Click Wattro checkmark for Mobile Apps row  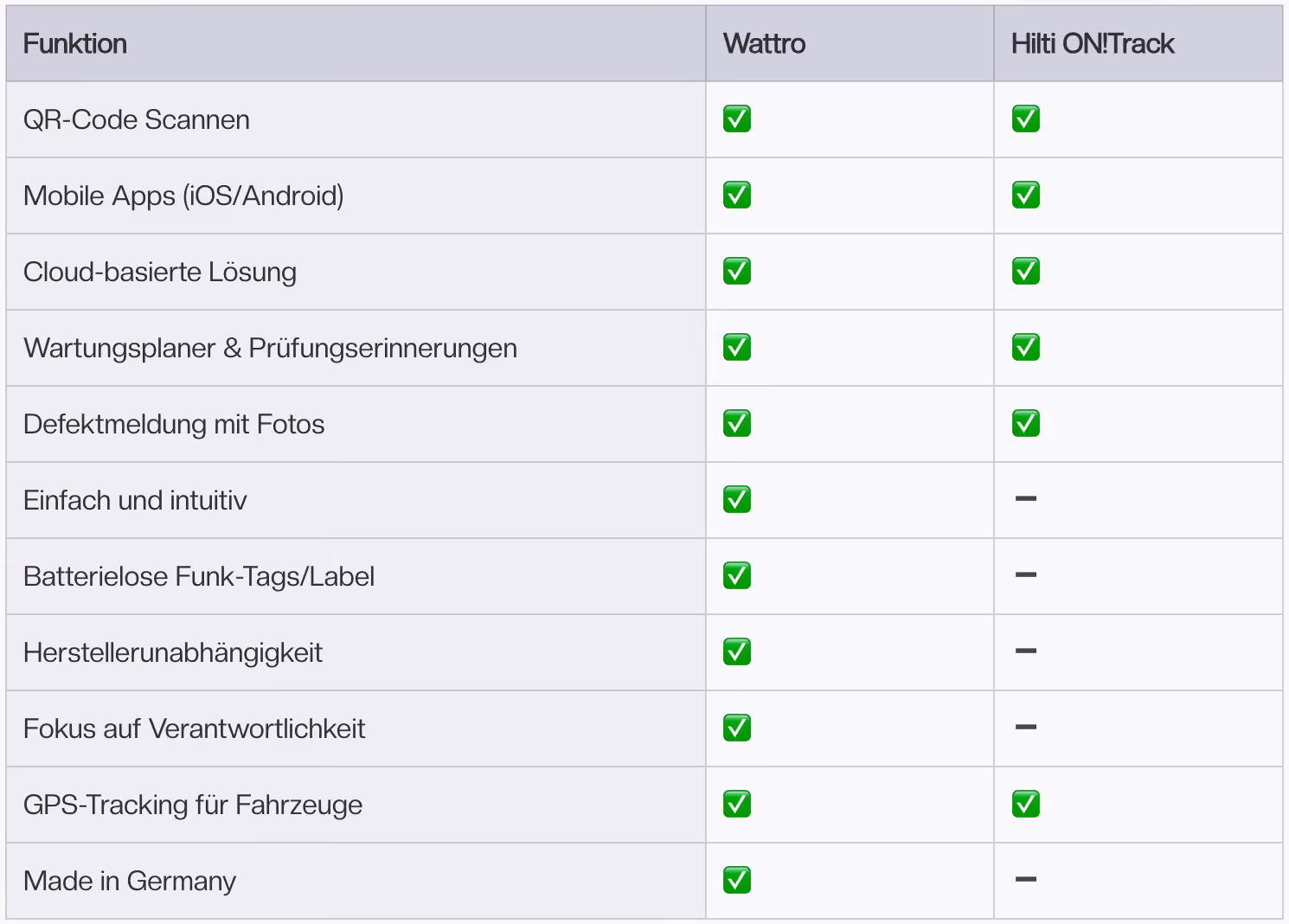pyautogui.click(x=737, y=196)
